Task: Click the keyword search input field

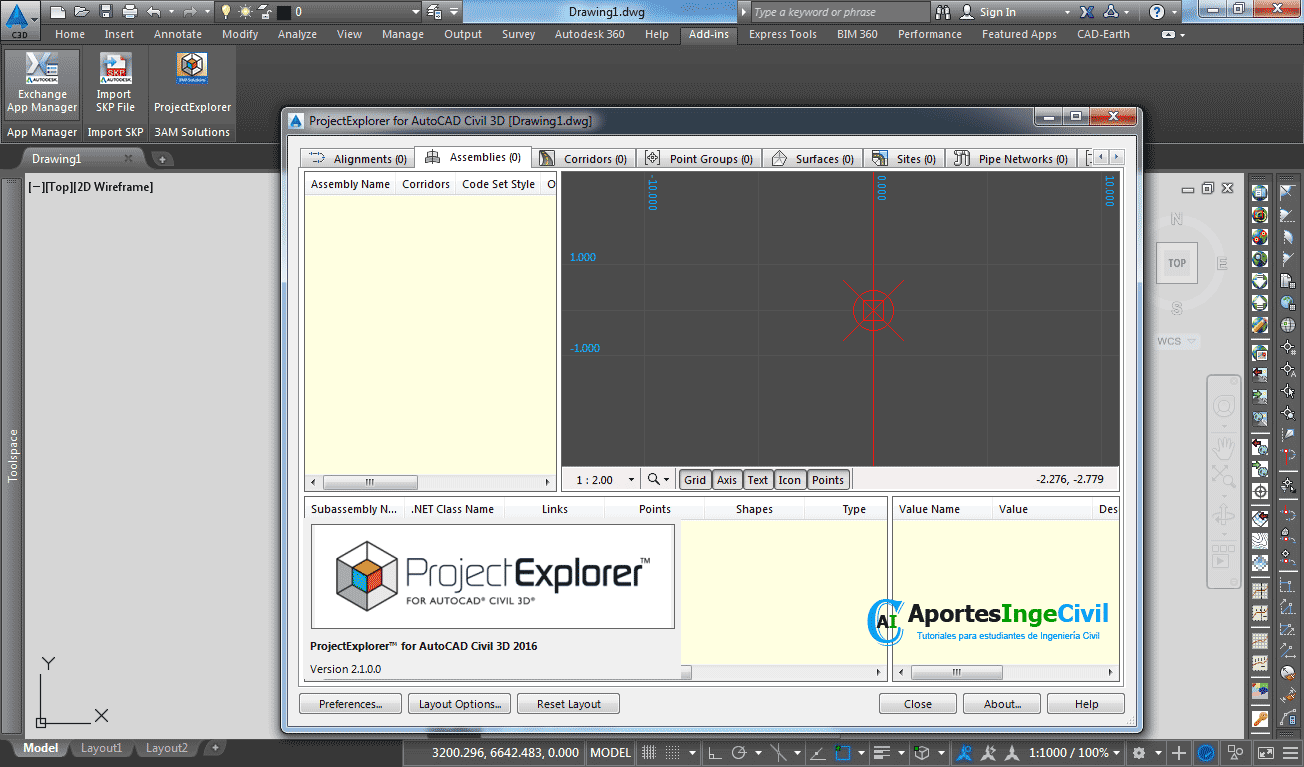Action: (840, 12)
